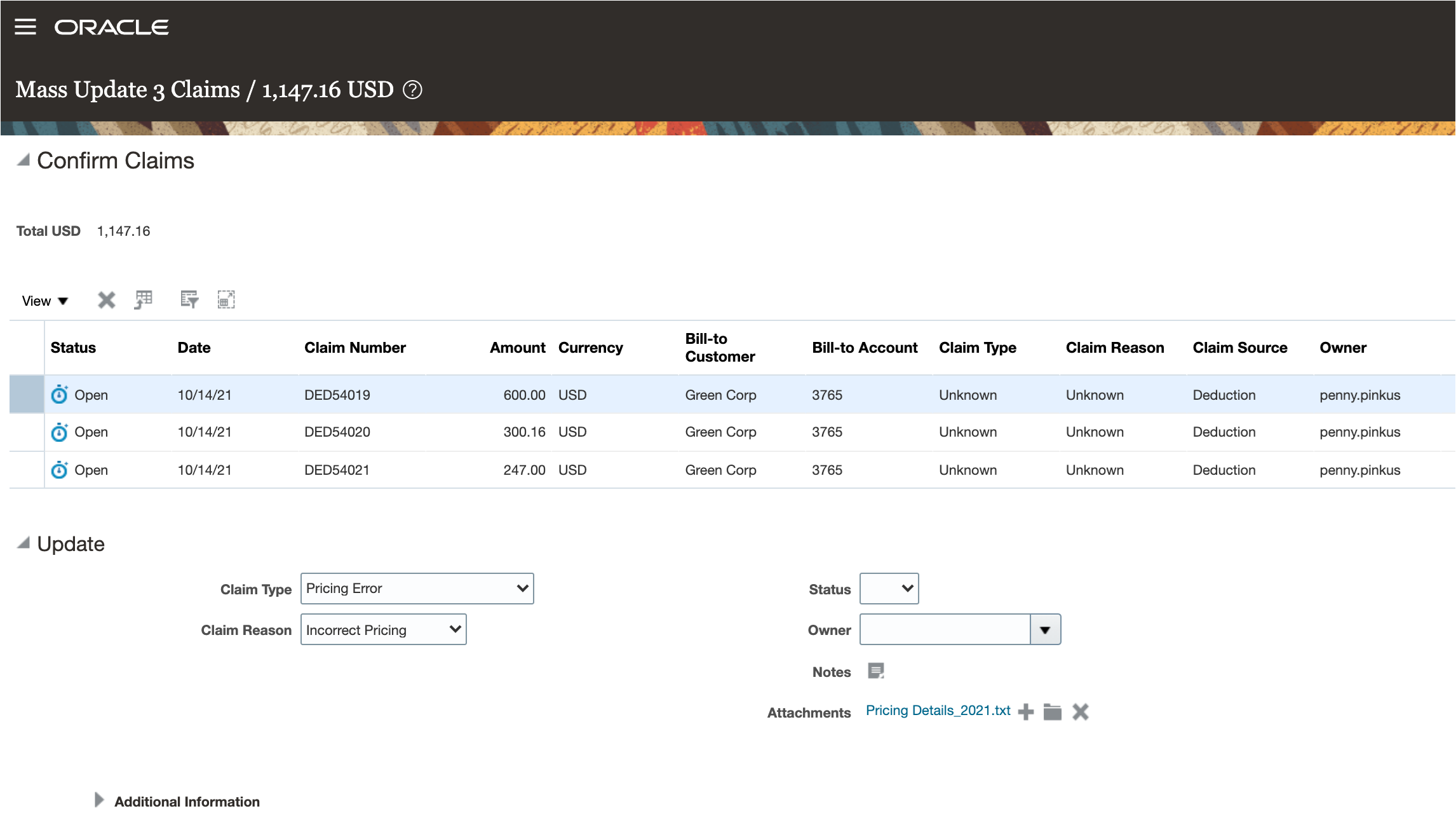Click the add attachment plus icon
Viewport: 1456px width, 825px height.
click(x=1026, y=712)
